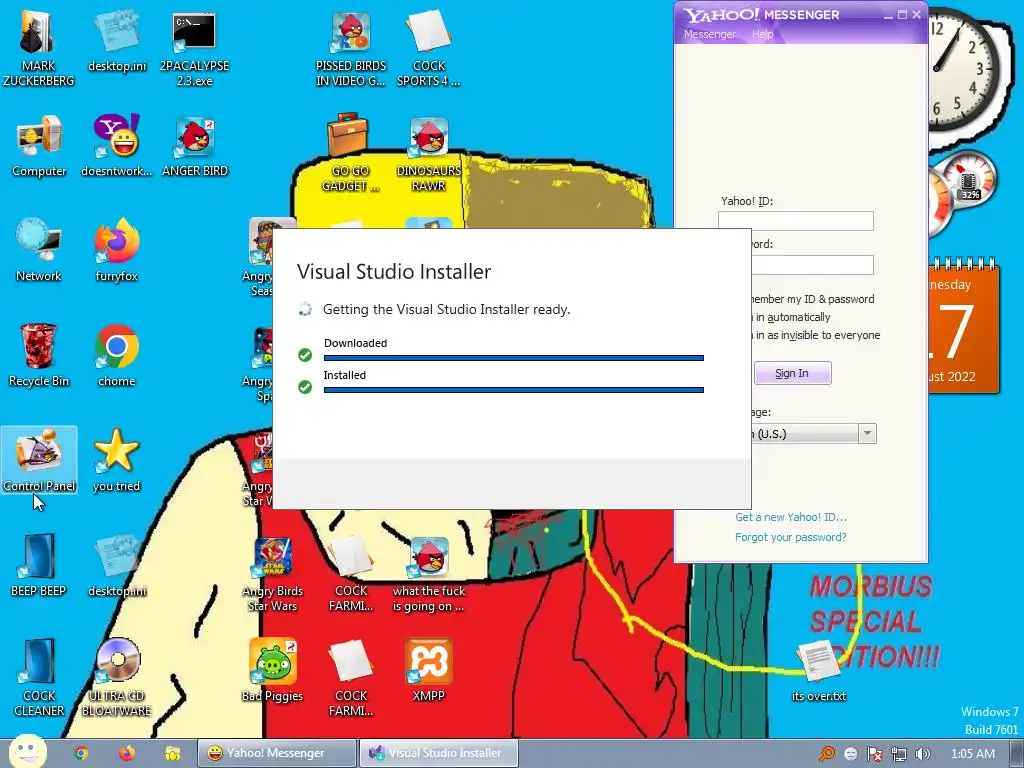Open the Messenger menu in Yahoo
Screen dimensions: 1024x768
coord(709,34)
